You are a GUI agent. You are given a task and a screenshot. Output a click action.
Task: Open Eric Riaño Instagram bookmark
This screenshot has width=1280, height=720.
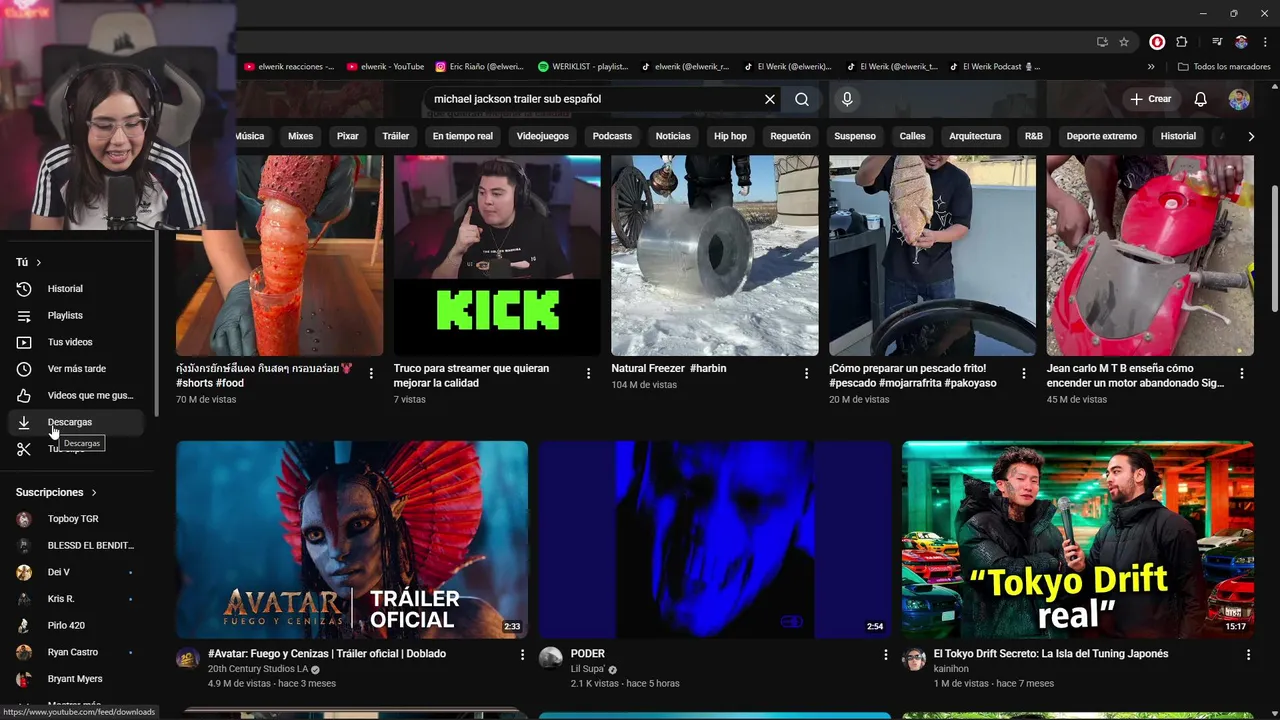479,67
